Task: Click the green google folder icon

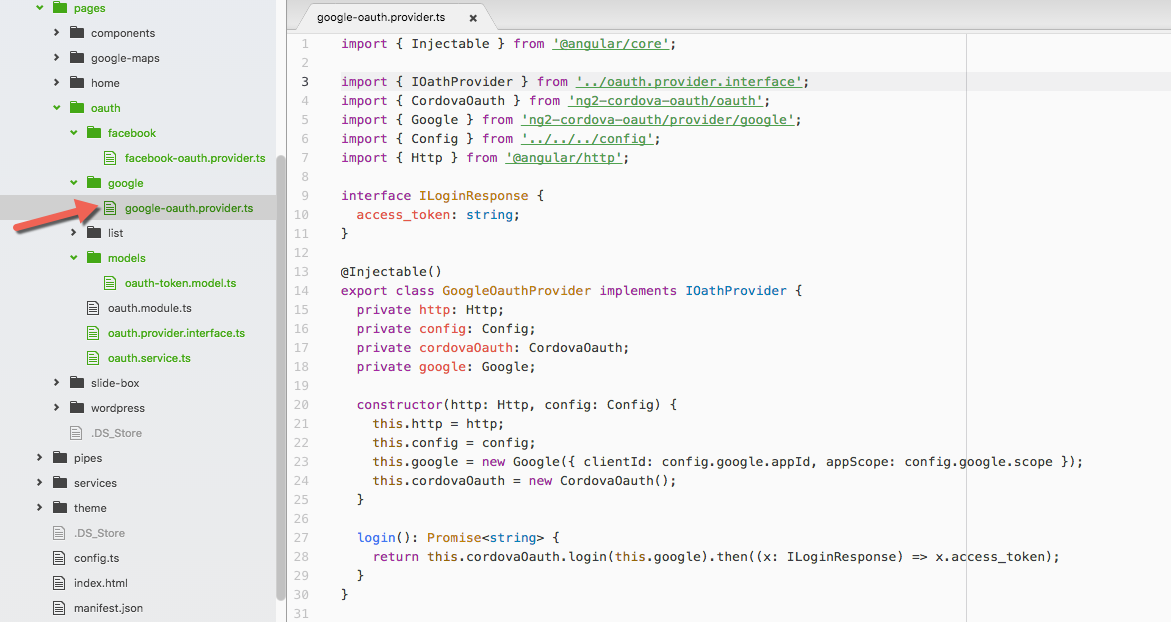Action: coord(94,182)
